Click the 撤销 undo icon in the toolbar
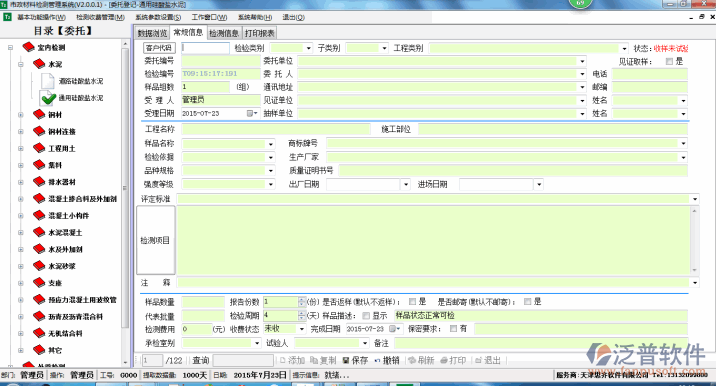Image resolution: width=716 pixels, height=387 pixels. (x=378, y=361)
